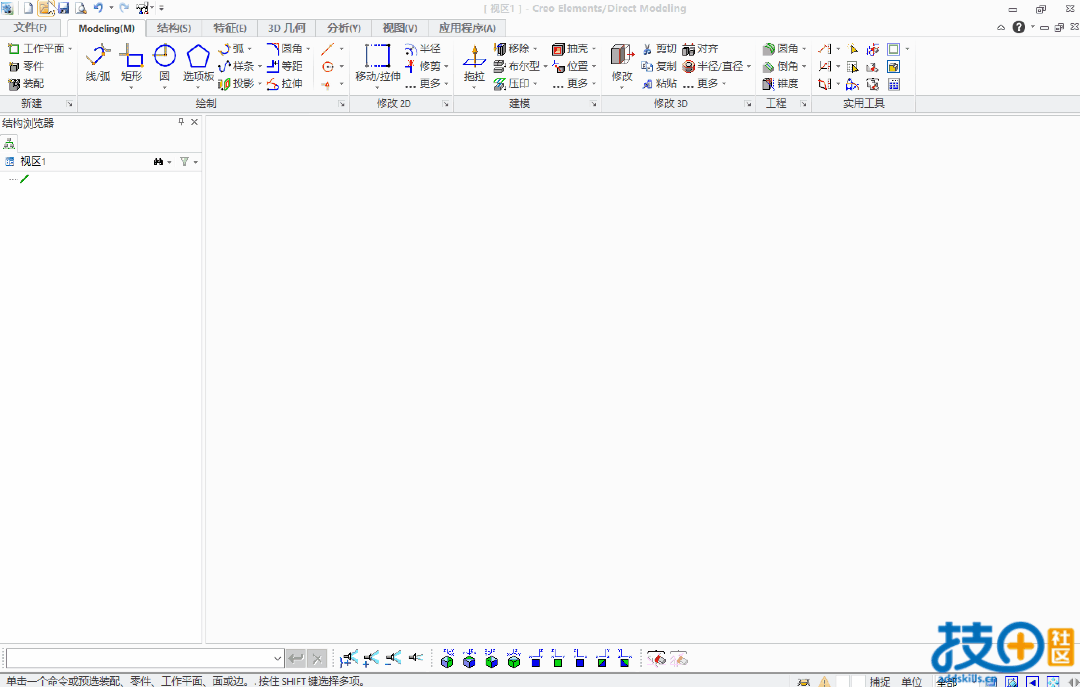The width and height of the screenshot is (1080, 687).
Task: Expand the 建模 group dialog launcher
Action: 594,103
